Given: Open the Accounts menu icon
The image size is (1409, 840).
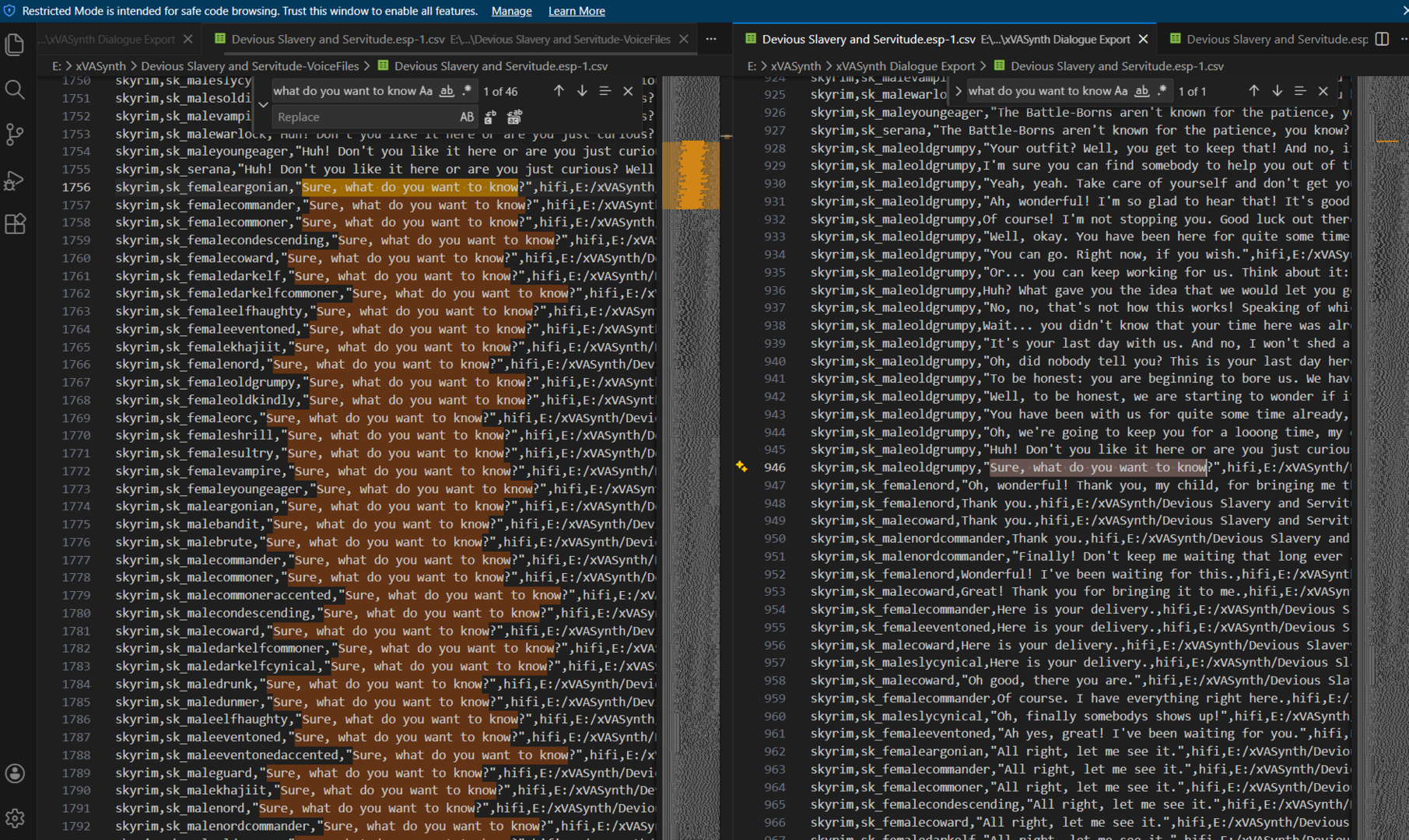Looking at the screenshot, I should [x=15, y=773].
